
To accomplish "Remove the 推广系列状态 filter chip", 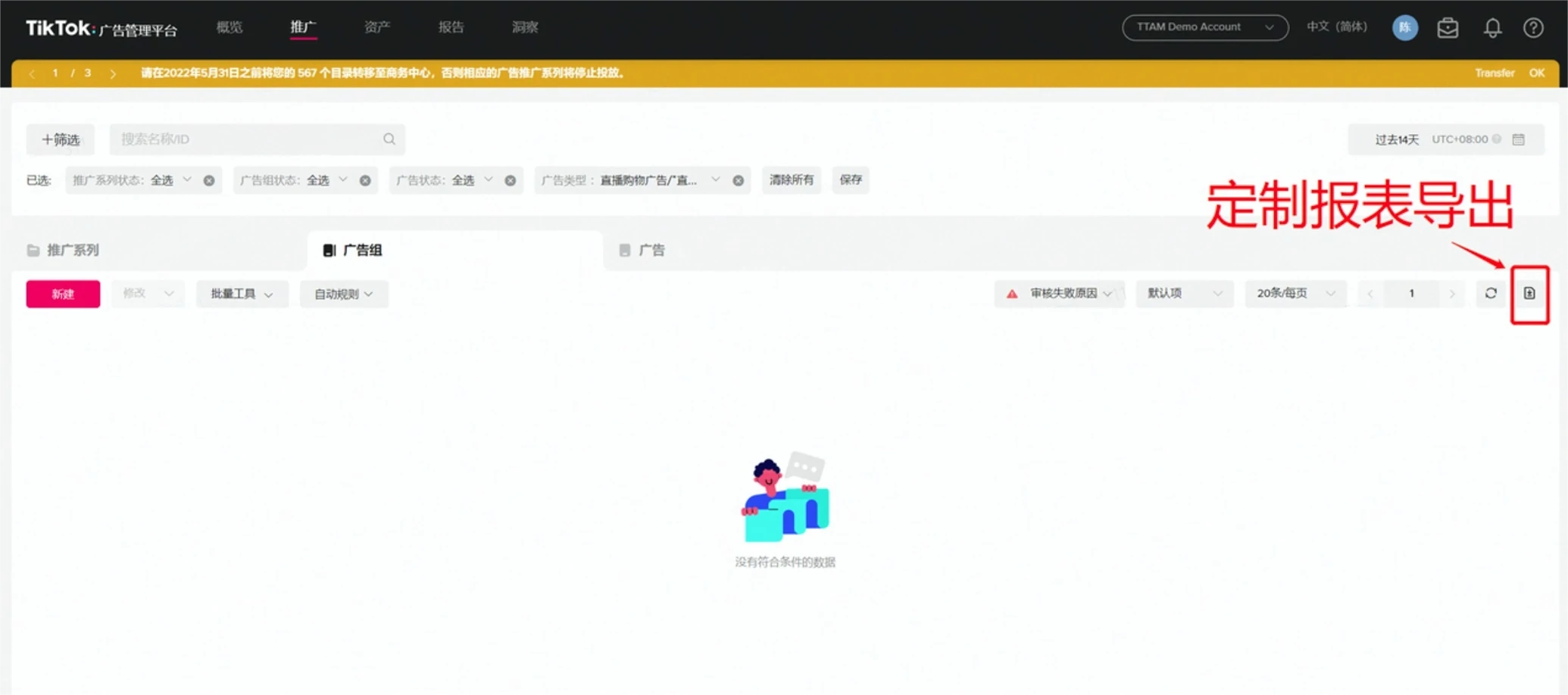I will (209, 180).
